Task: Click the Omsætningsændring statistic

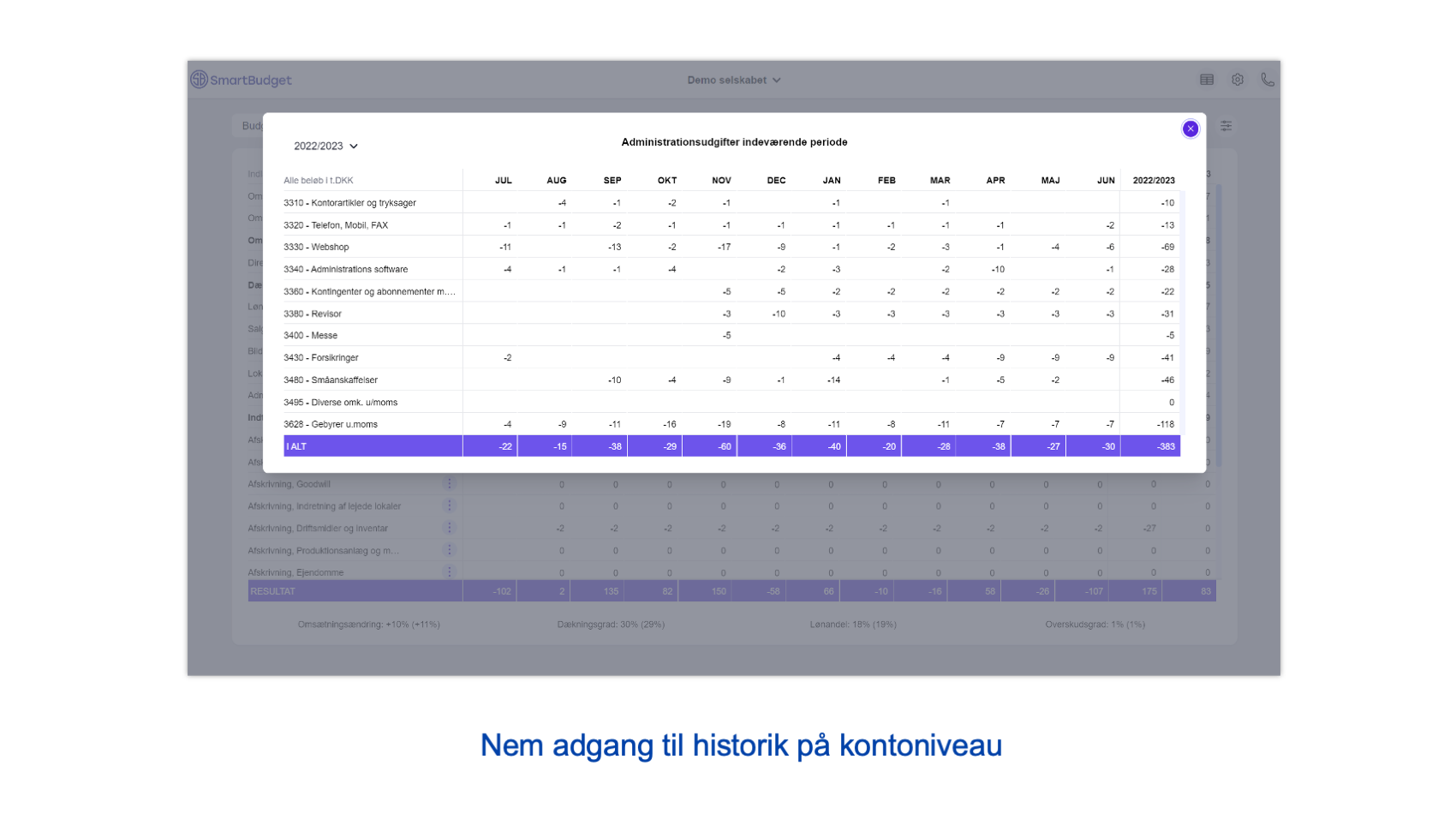Action: [367, 624]
